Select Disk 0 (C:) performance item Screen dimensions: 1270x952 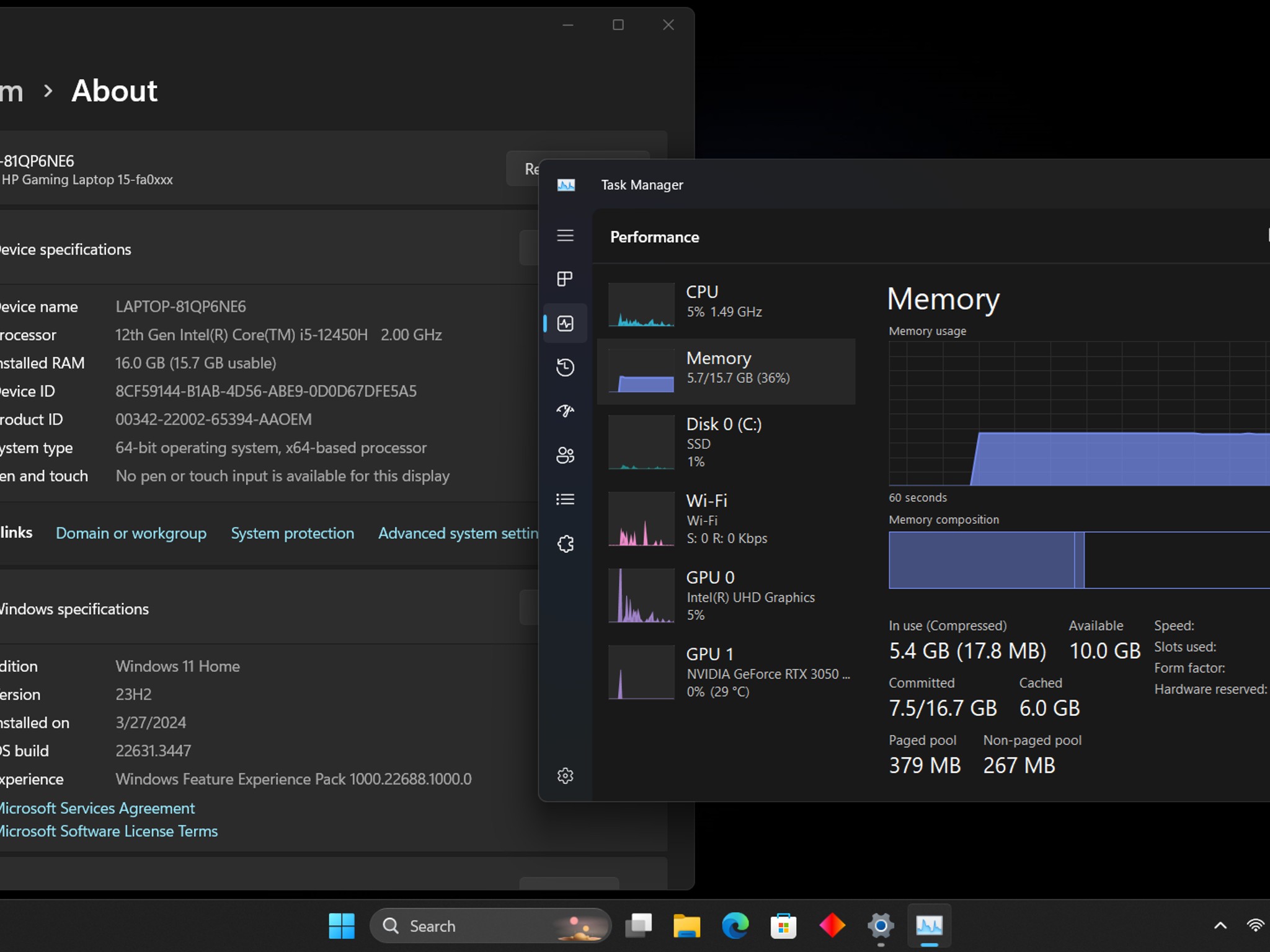[x=726, y=442]
